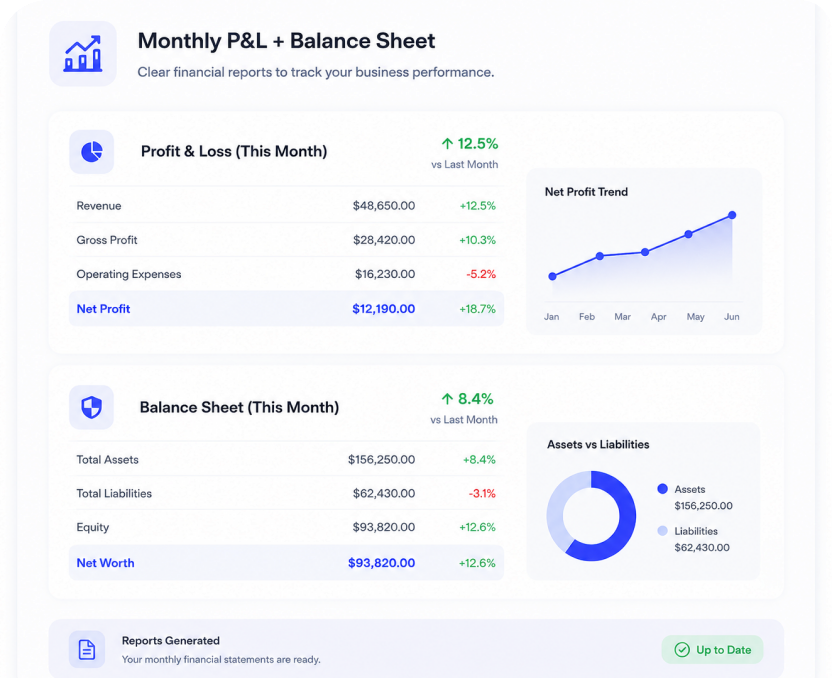
Task: Click the Profit & Loss (This Month) heading
Action: 234,152
